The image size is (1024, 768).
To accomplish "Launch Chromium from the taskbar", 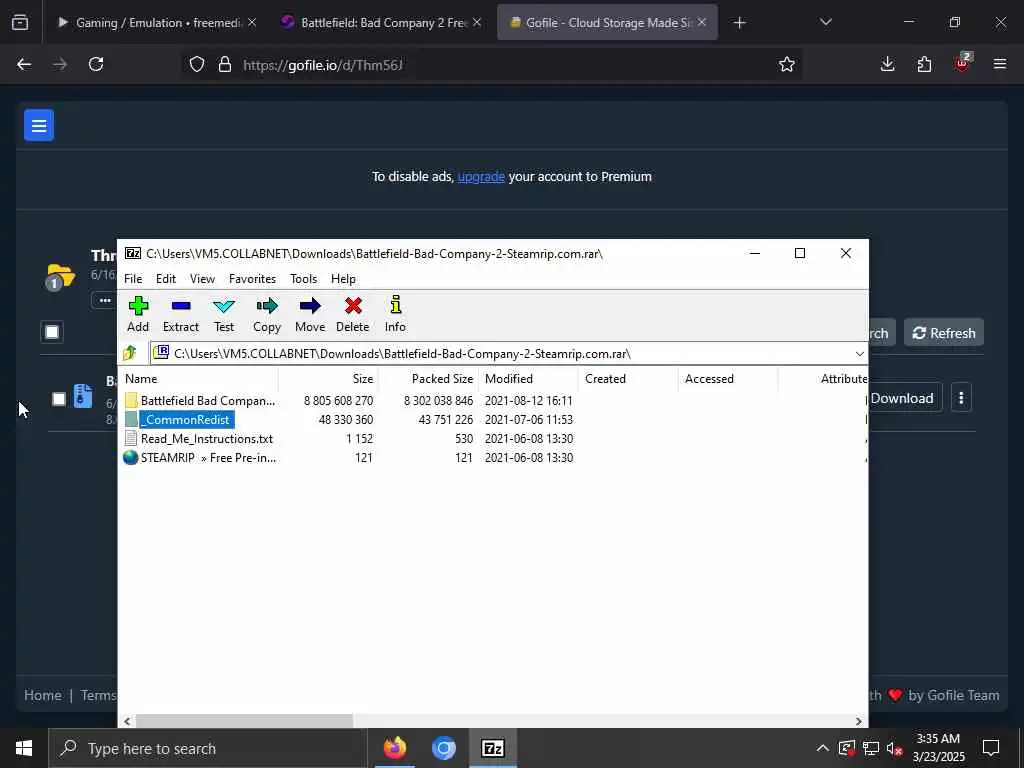I will pyautogui.click(x=443, y=748).
